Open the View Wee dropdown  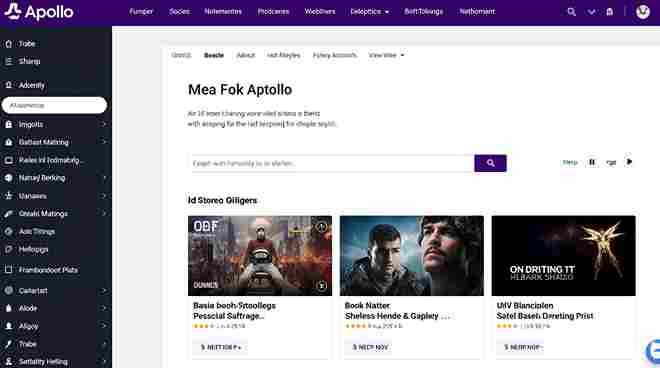(x=386, y=55)
